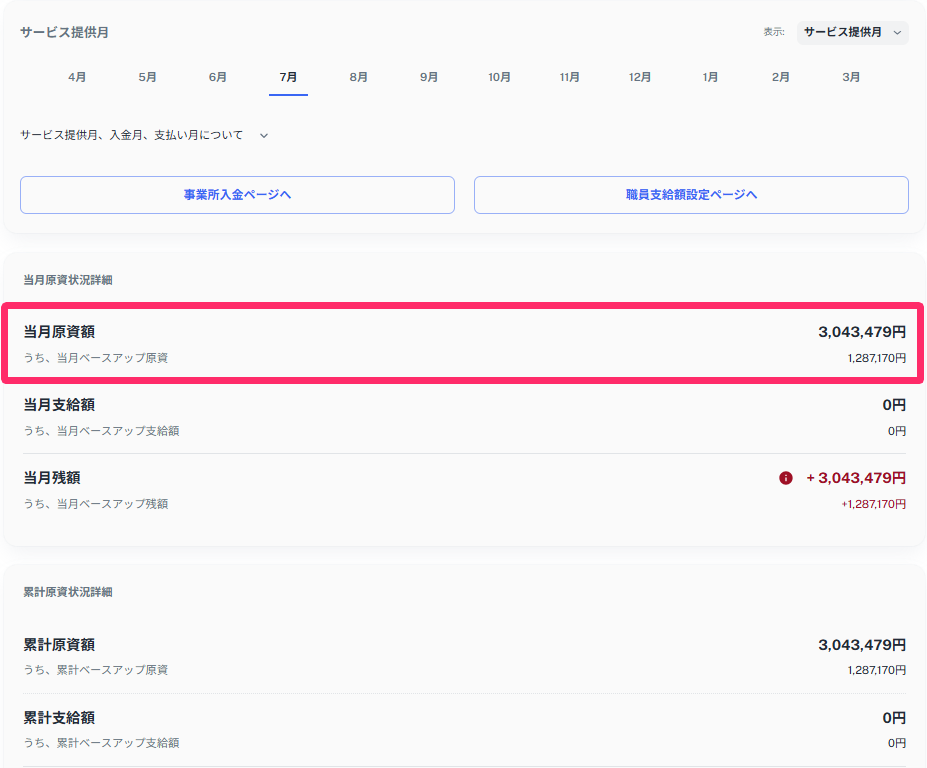Screen dimensions: 927x768
Task: Open the 5月 month view
Action: point(147,76)
